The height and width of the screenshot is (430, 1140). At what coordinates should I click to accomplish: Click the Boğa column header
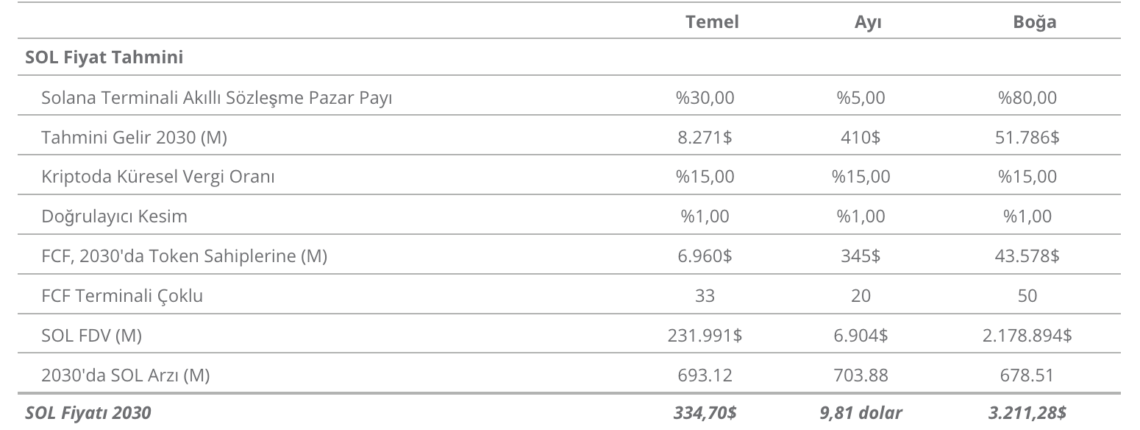(1034, 23)
